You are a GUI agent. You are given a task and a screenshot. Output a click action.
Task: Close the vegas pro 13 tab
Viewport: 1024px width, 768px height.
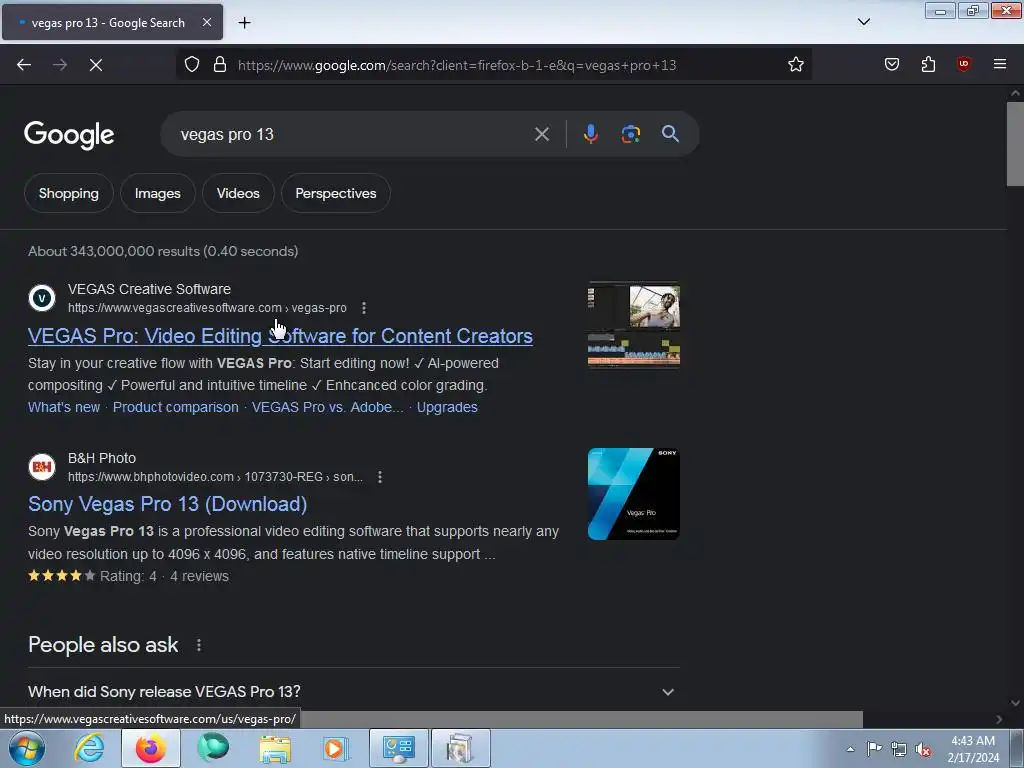click(x=206, y=22)
